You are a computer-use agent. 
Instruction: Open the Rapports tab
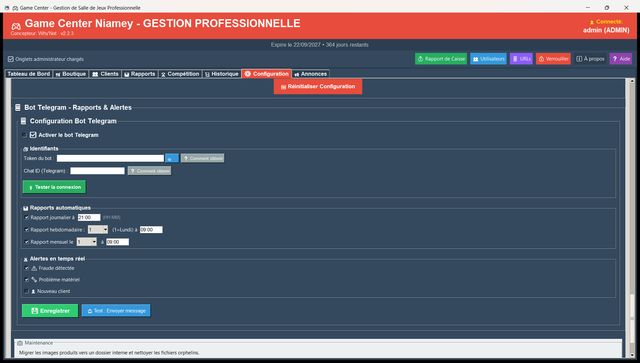click(140, 74)
